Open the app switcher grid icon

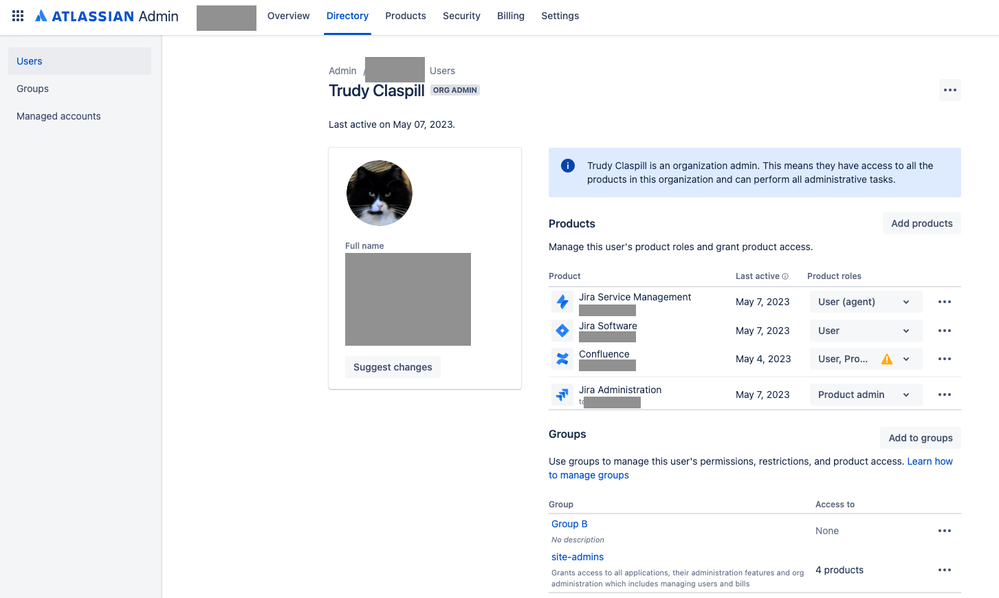coord(18,16)
